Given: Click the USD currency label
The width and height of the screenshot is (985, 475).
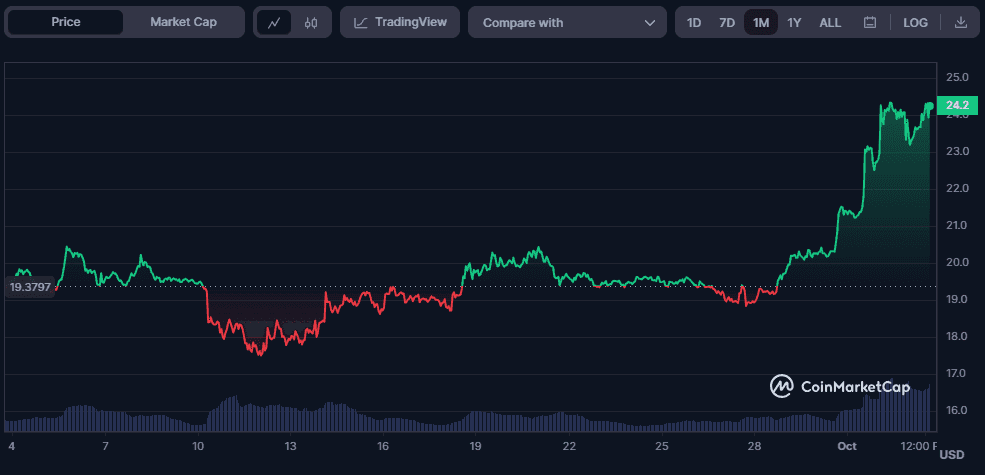Looking at the screenshot, I should (952, 455).
